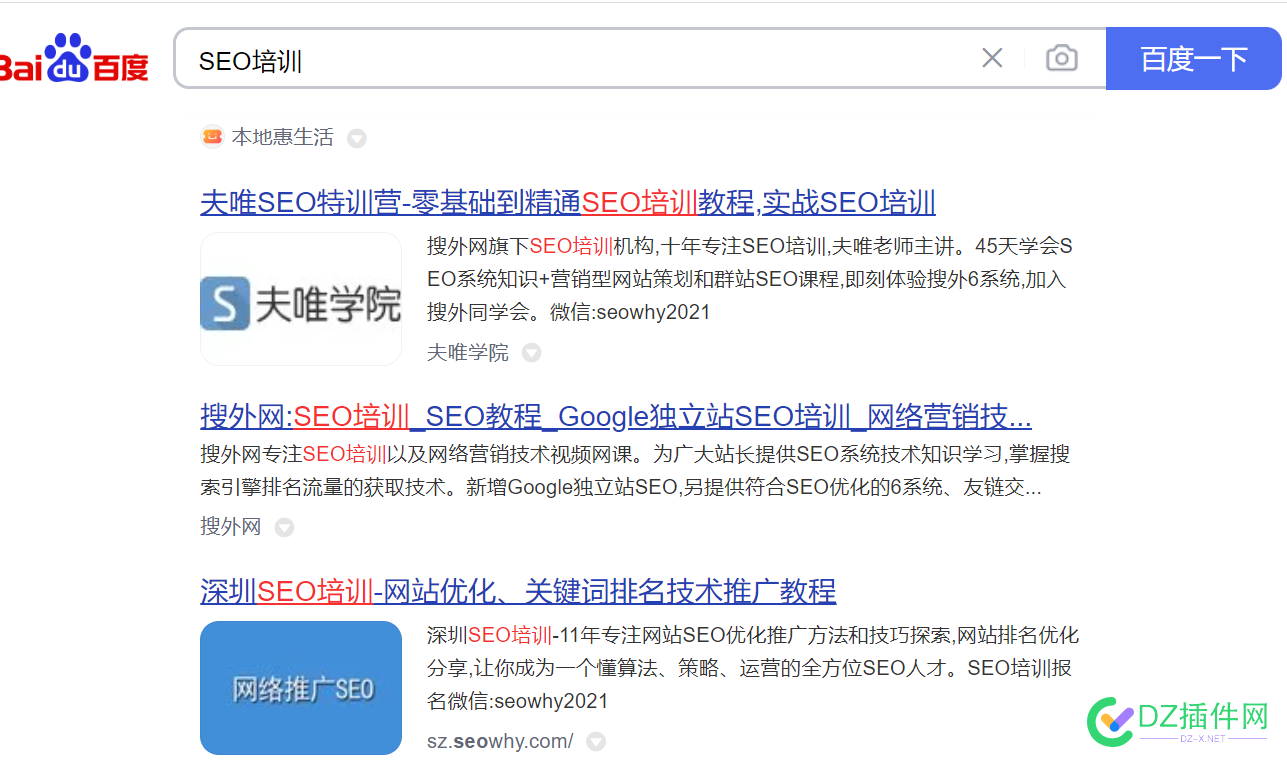
Task: Expand dropdown arrow beside sz.seowhy.com/
Action: (x=596, y=741)
